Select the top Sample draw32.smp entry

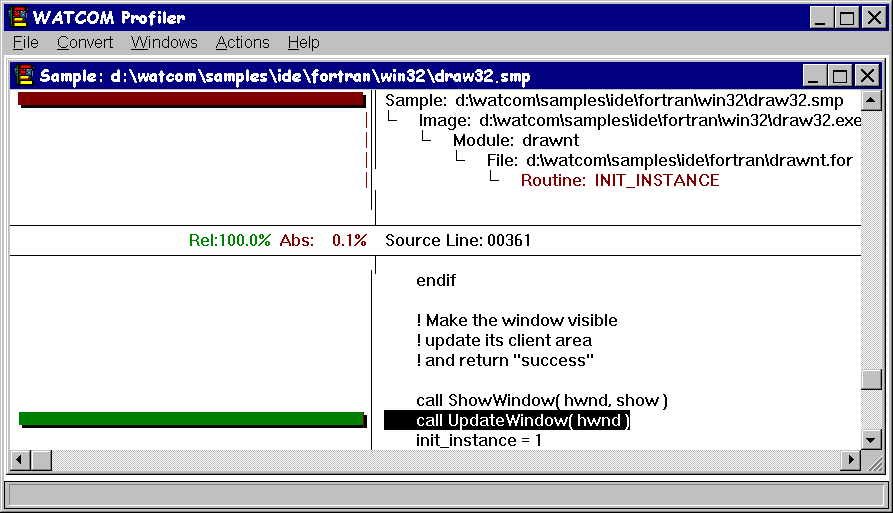click(614, 100)
